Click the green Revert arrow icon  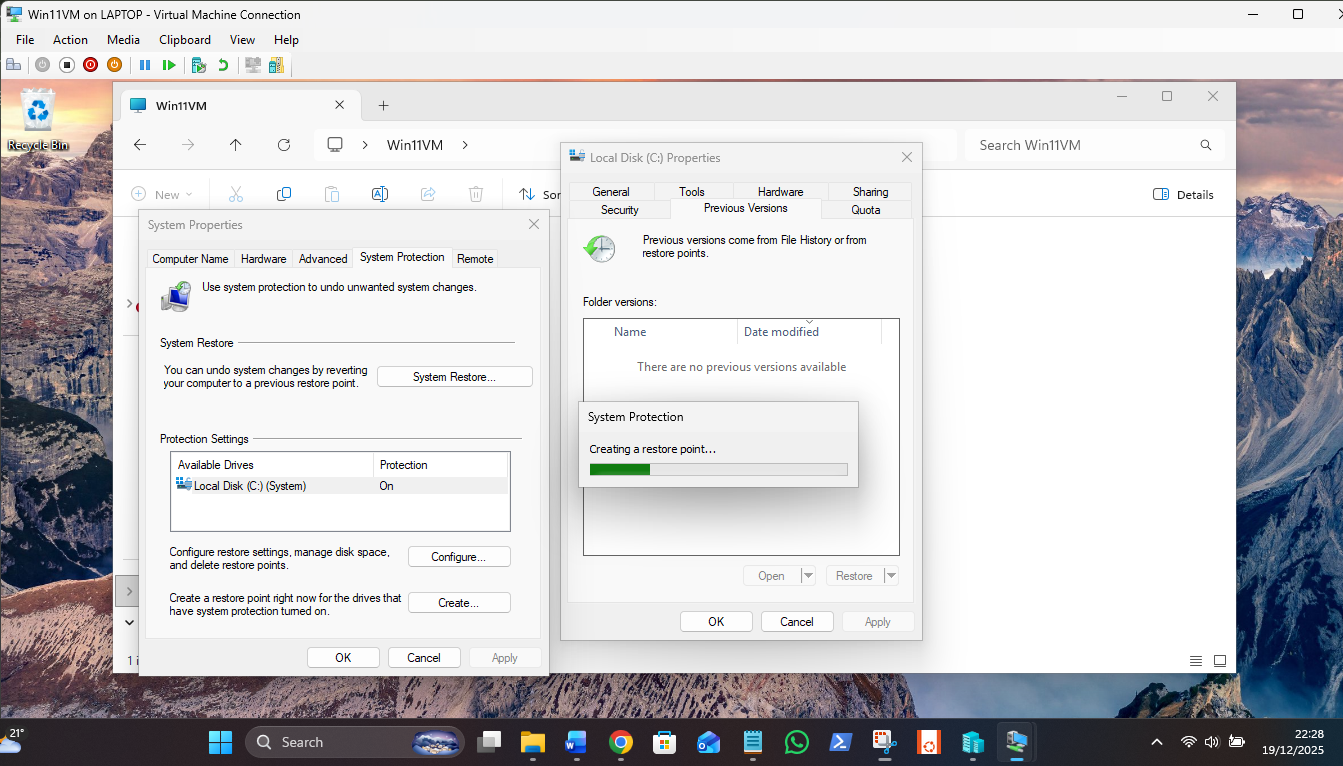point(223,65)
